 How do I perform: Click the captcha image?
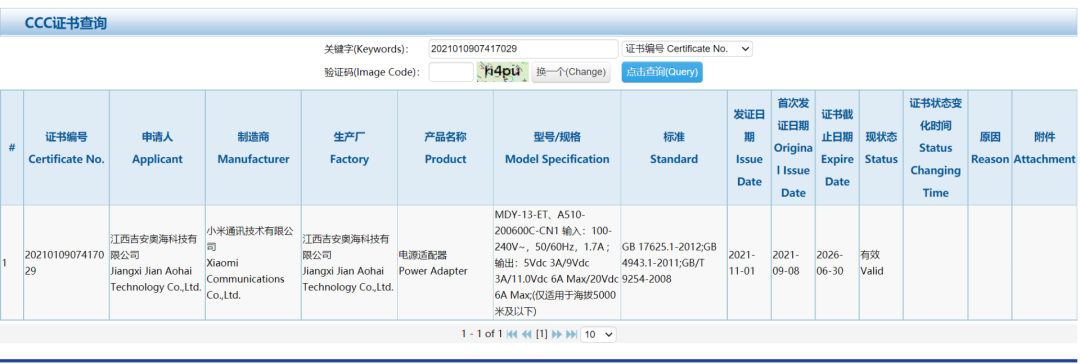click(x=502, y=72)
